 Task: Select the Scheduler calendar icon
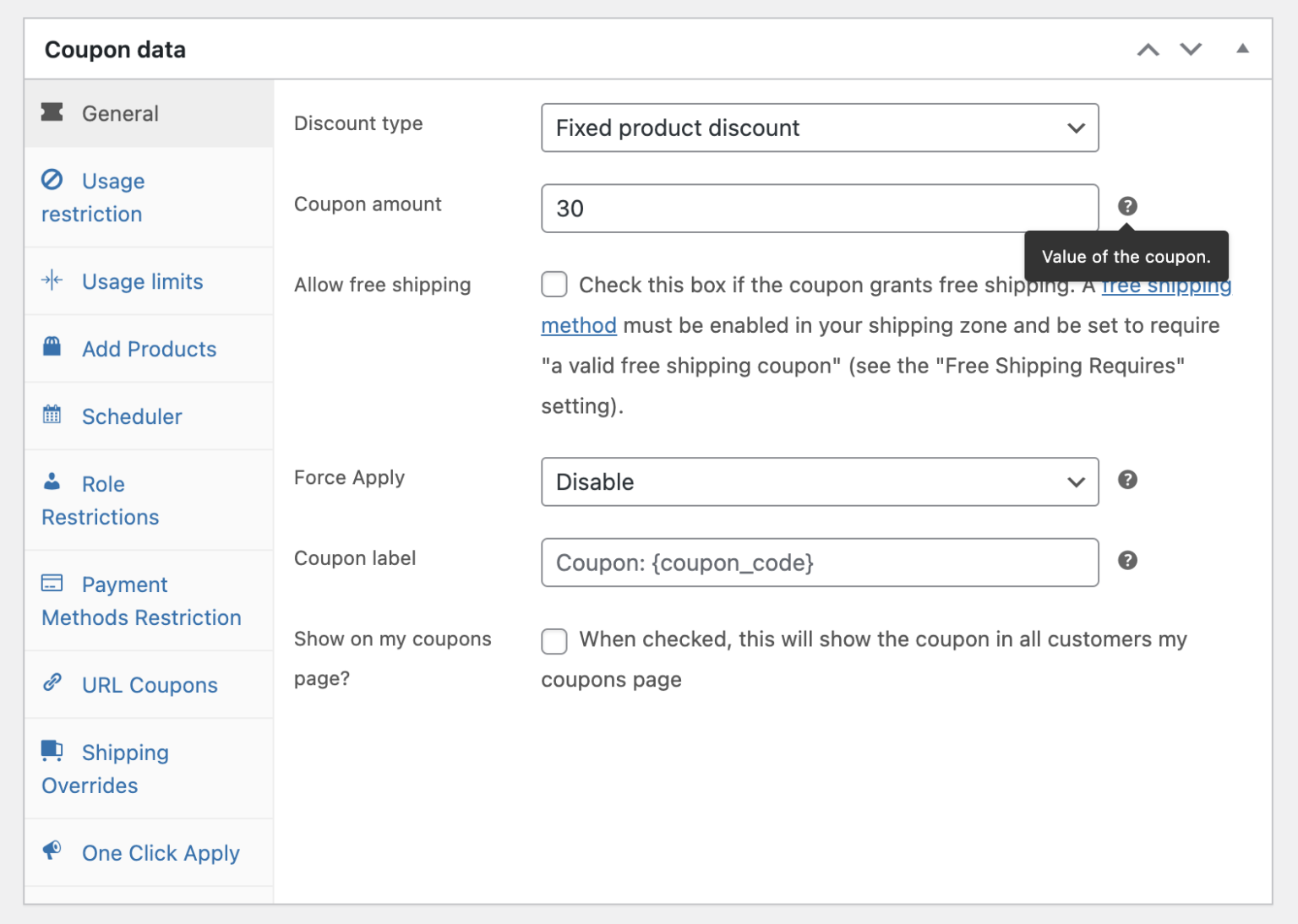pyautogui.click(x=52, y=415)
